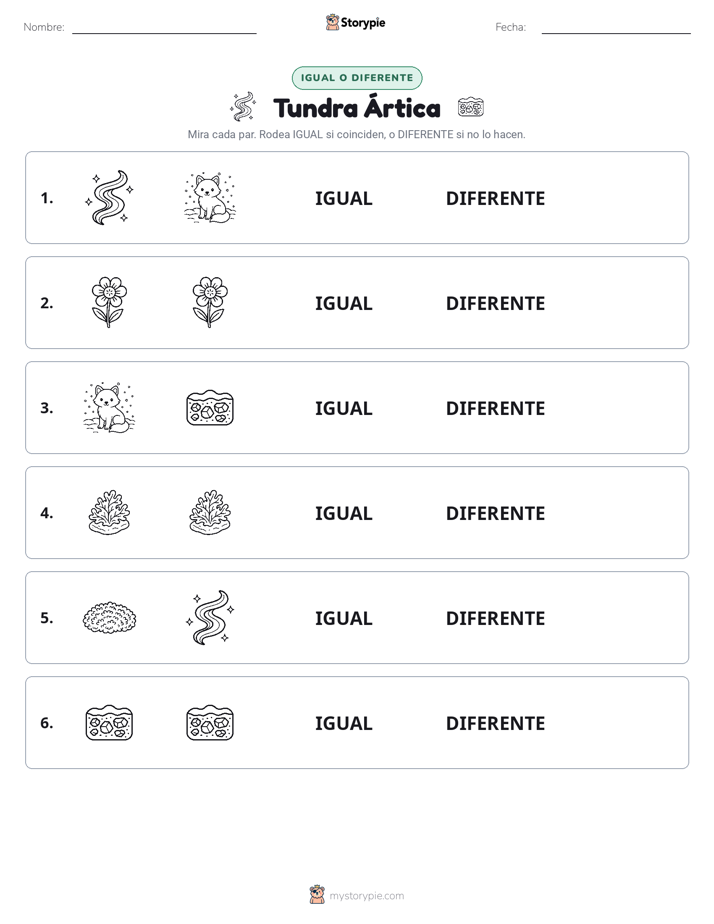Image resolution: width=714 pixels, height=924 pixels.
Task: Select the left flower in row 2
Action: tap(109, 302)
